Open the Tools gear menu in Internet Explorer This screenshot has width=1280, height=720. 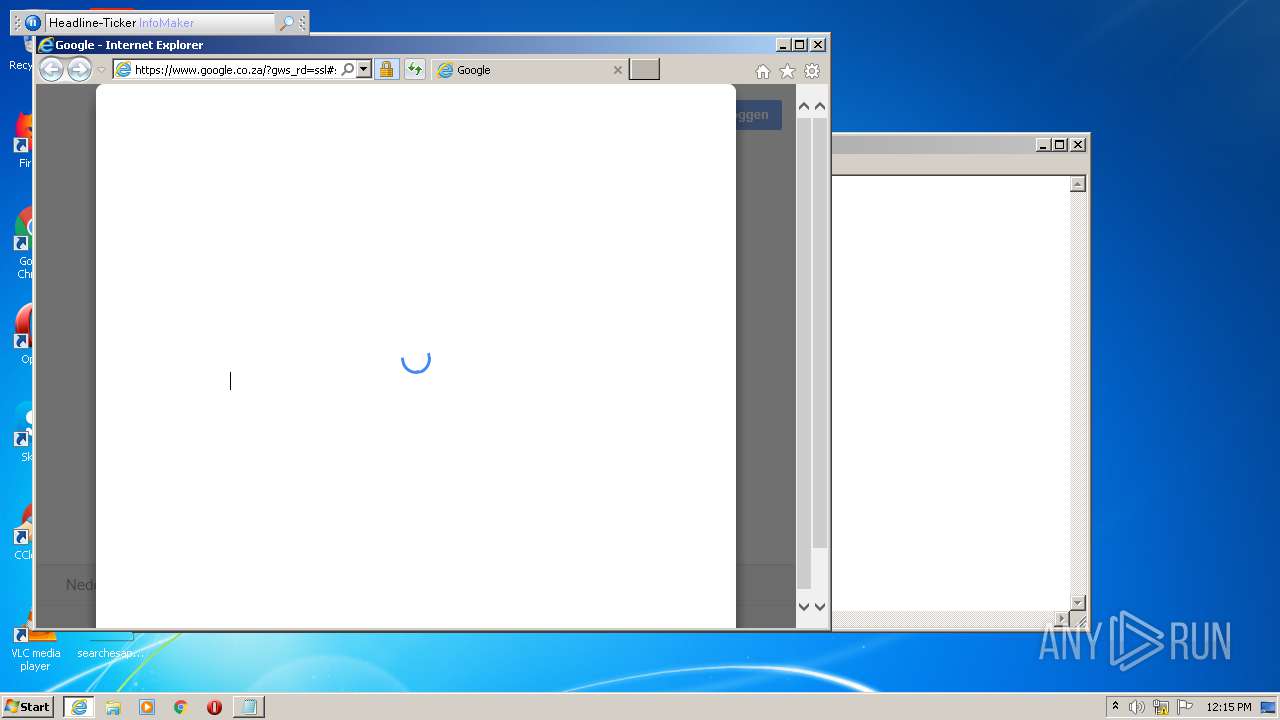click(812, 71)
